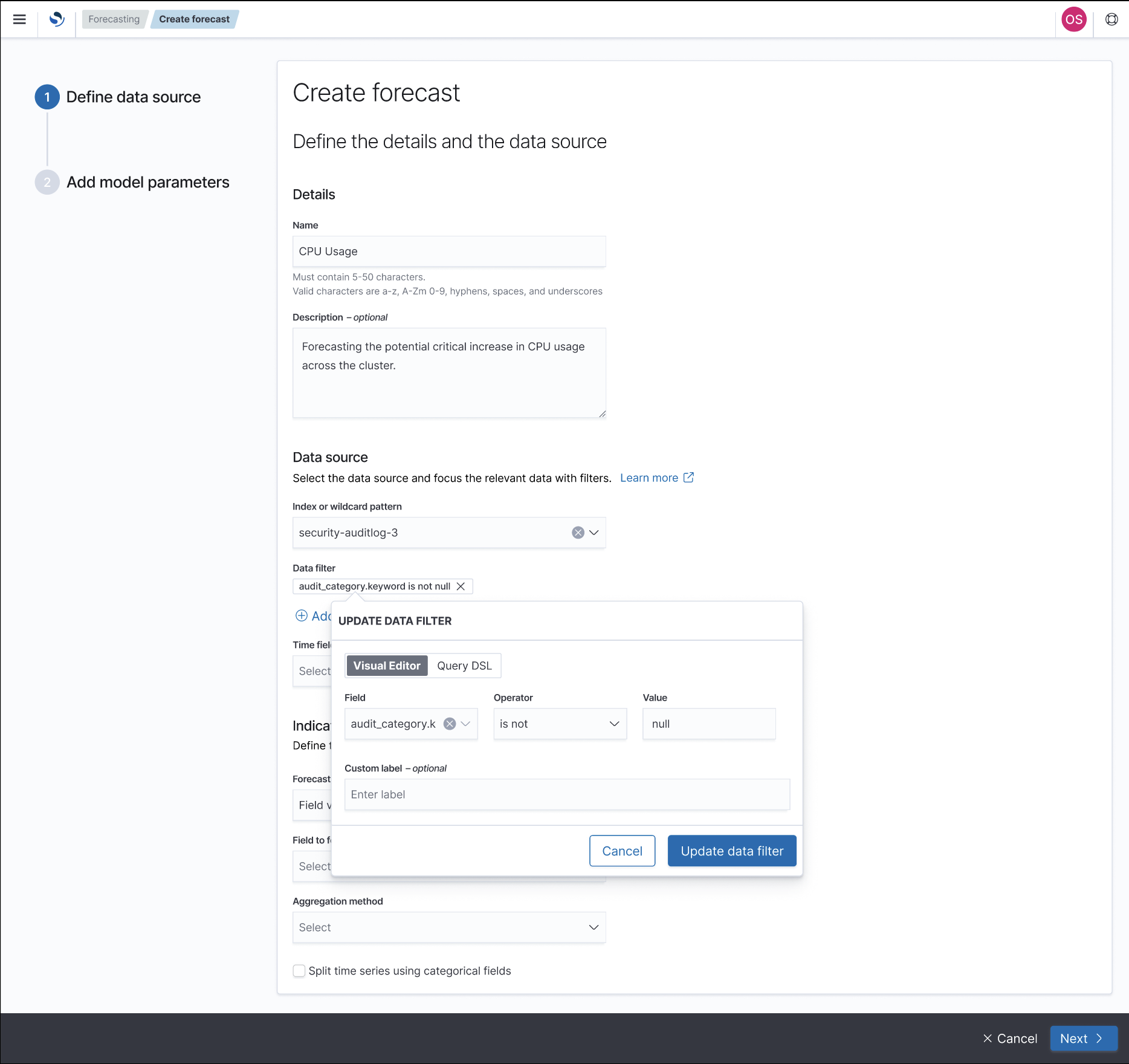Open help via the life-ring icon
Screen dimensions: 1129x1064
[x=1111, y=19]
